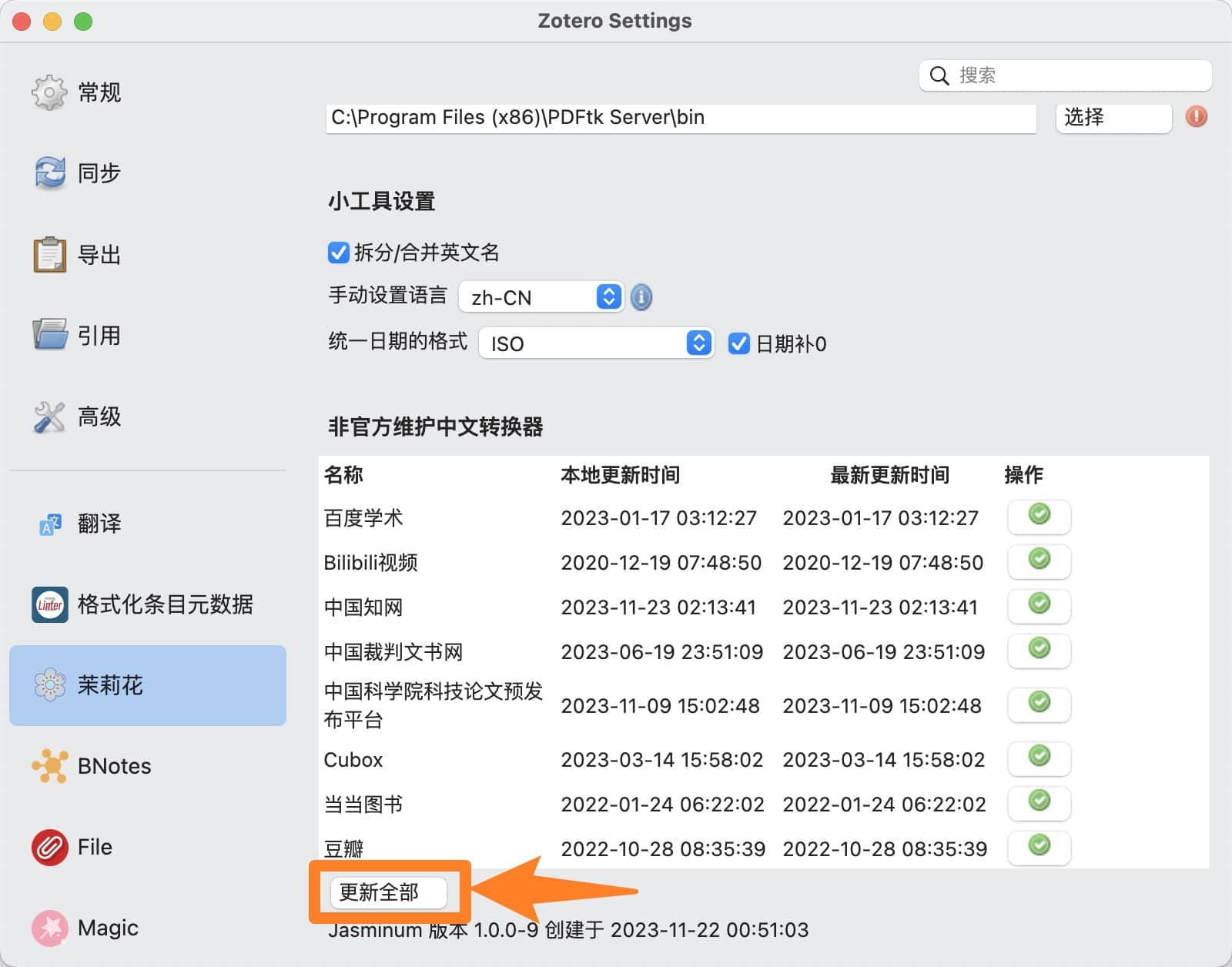Disable the 日期补0 checkbox
Viewport: 1232px width, 967px height.
(x=739, y=344)
